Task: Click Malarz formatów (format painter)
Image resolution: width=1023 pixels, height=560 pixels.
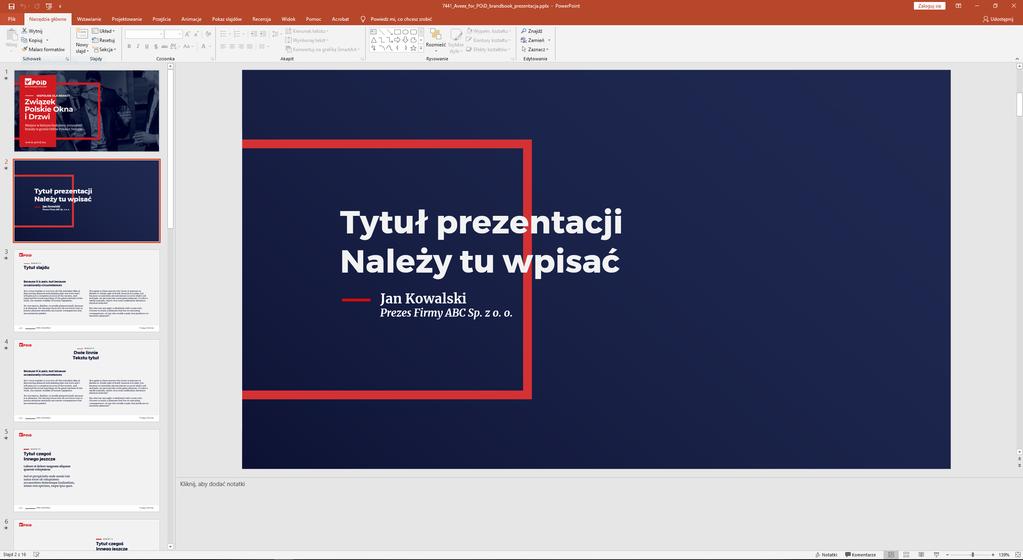Action: point(43,49)
